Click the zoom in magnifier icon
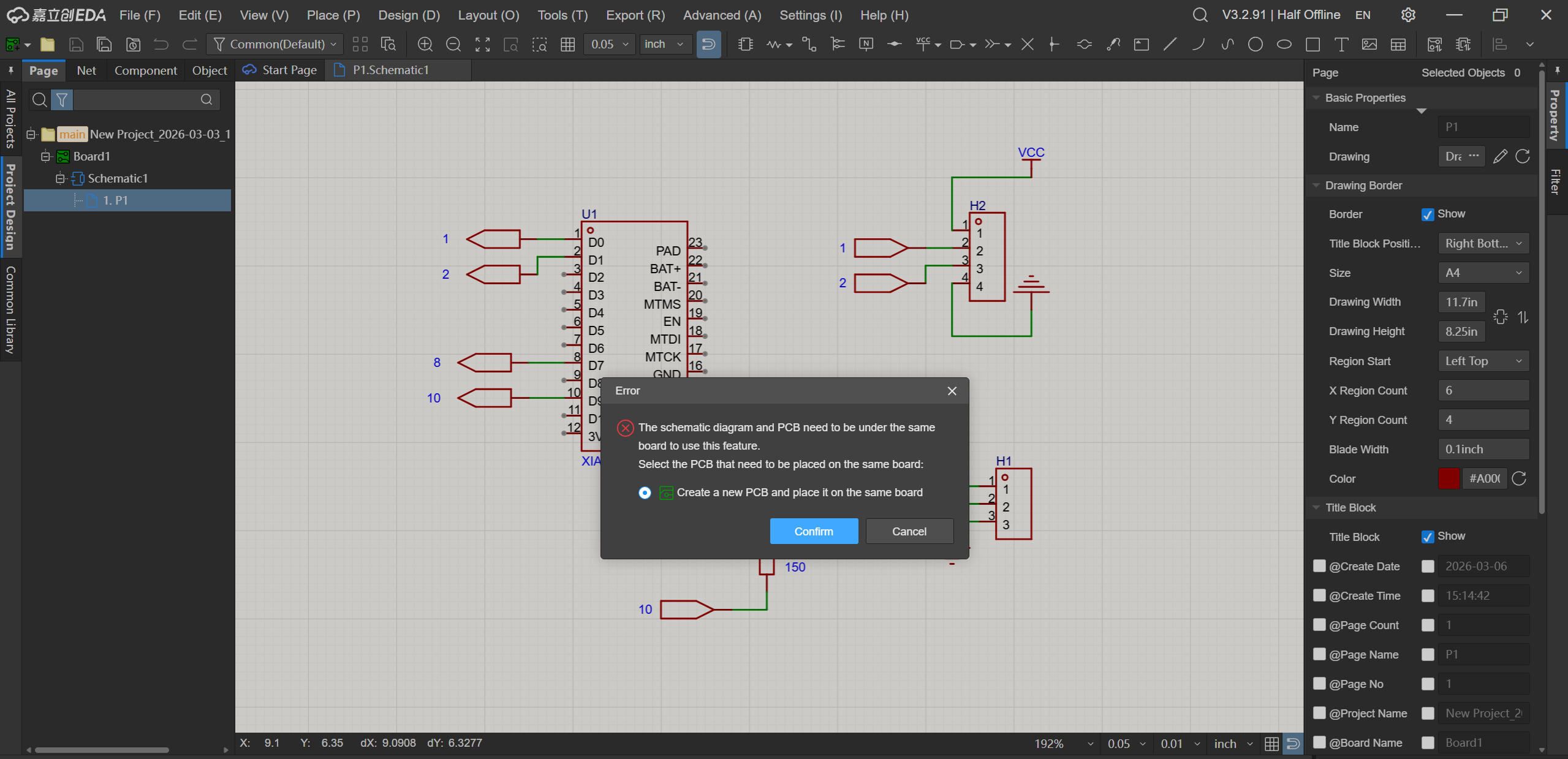This screenshot has height=759, width=1568. pos(425,44)
